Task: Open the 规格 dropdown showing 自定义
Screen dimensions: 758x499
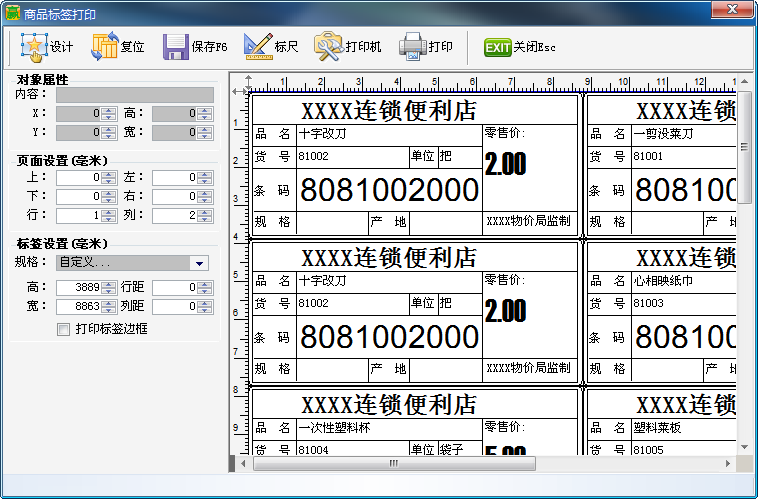Action: coord(199,263)
